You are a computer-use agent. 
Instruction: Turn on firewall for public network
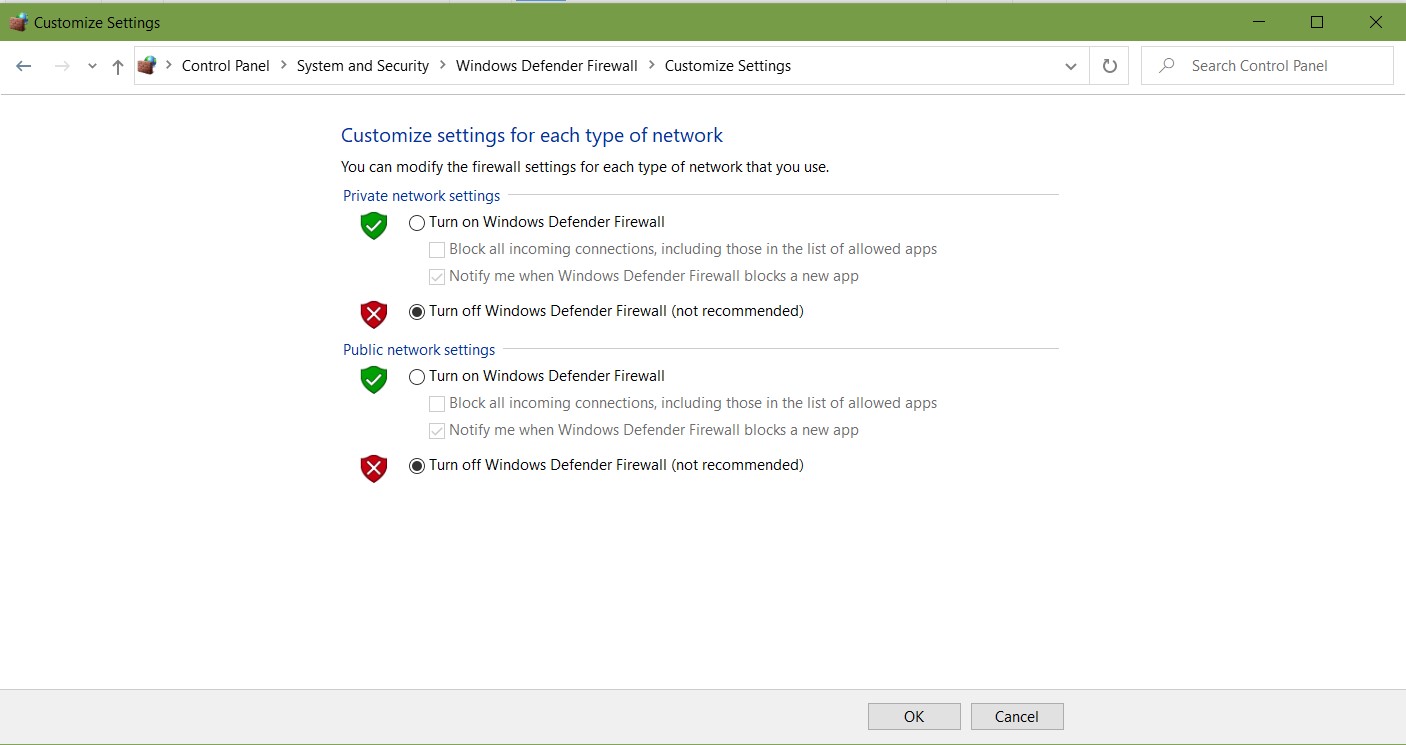pyautogui.click(x=417, y=377)
